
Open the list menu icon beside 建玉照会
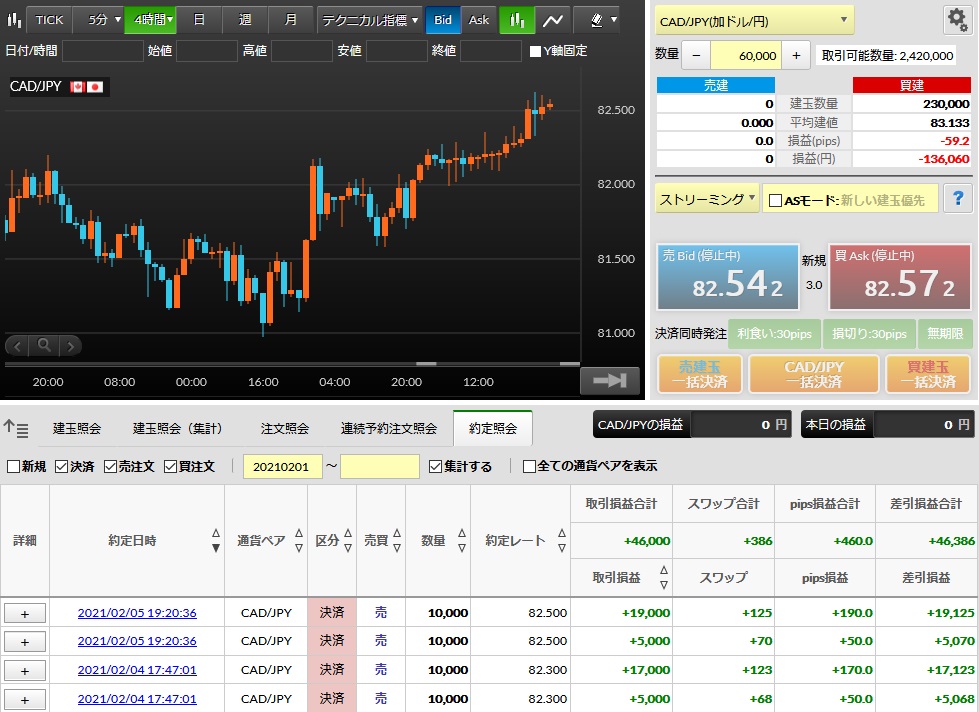[x=16, y=428]
